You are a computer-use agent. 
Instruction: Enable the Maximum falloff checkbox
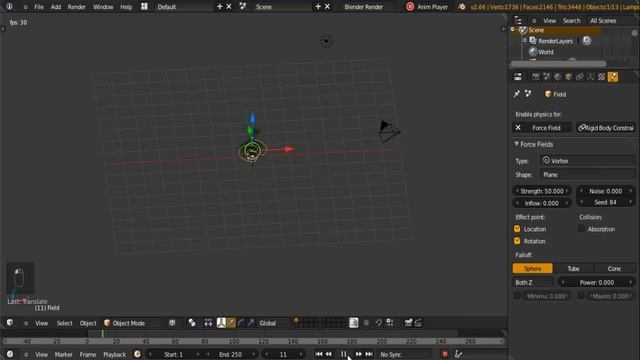(x=581, y=296)
